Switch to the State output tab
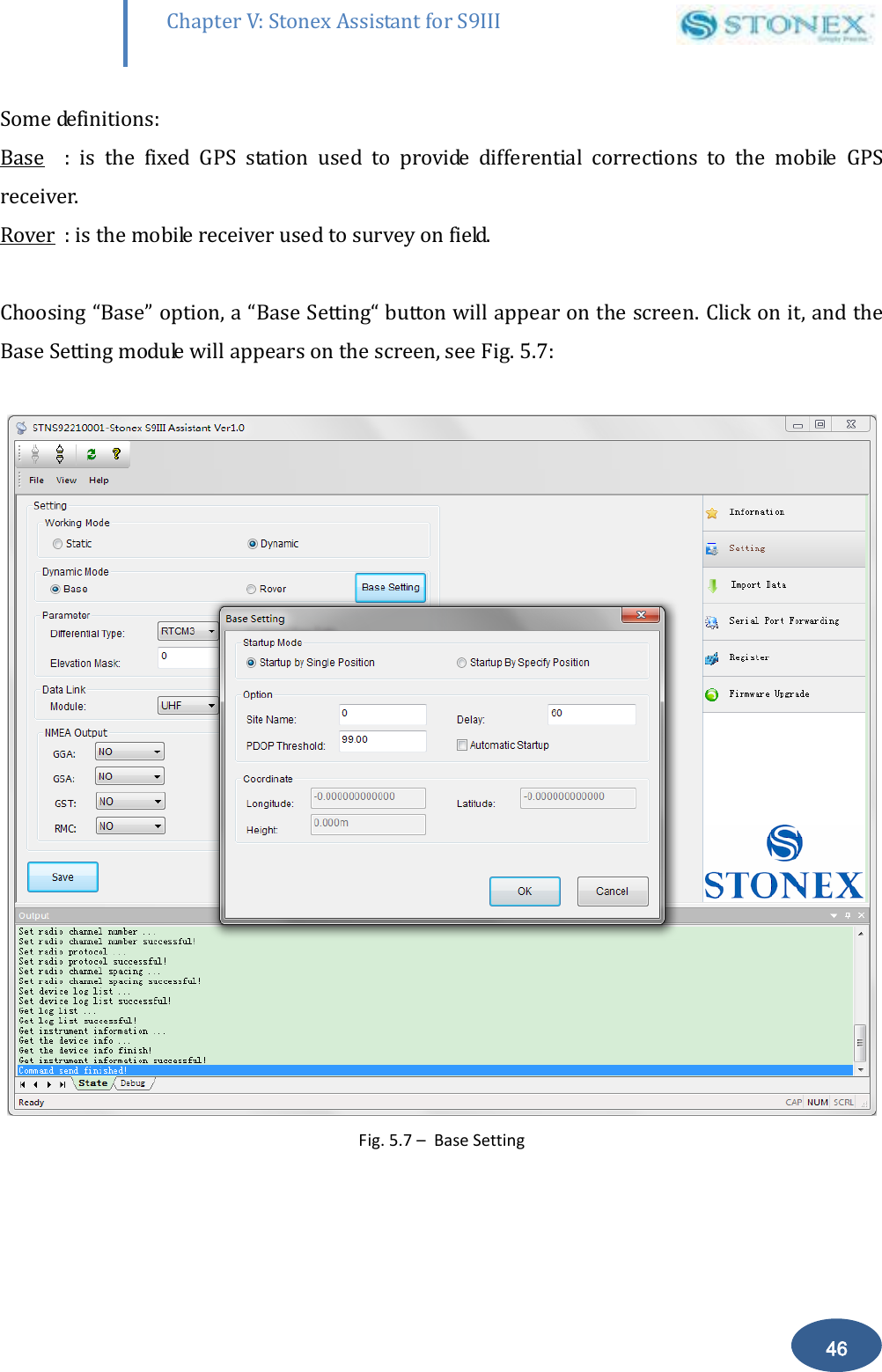This screenshot has height=1372, width=882. tap(92, 1083)
